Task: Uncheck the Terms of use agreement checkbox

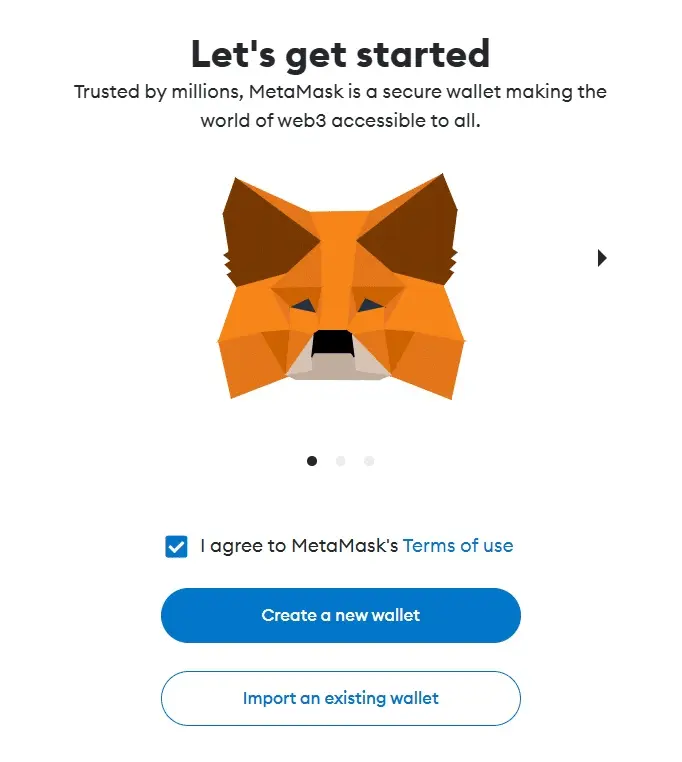Action: pos(176,546)
